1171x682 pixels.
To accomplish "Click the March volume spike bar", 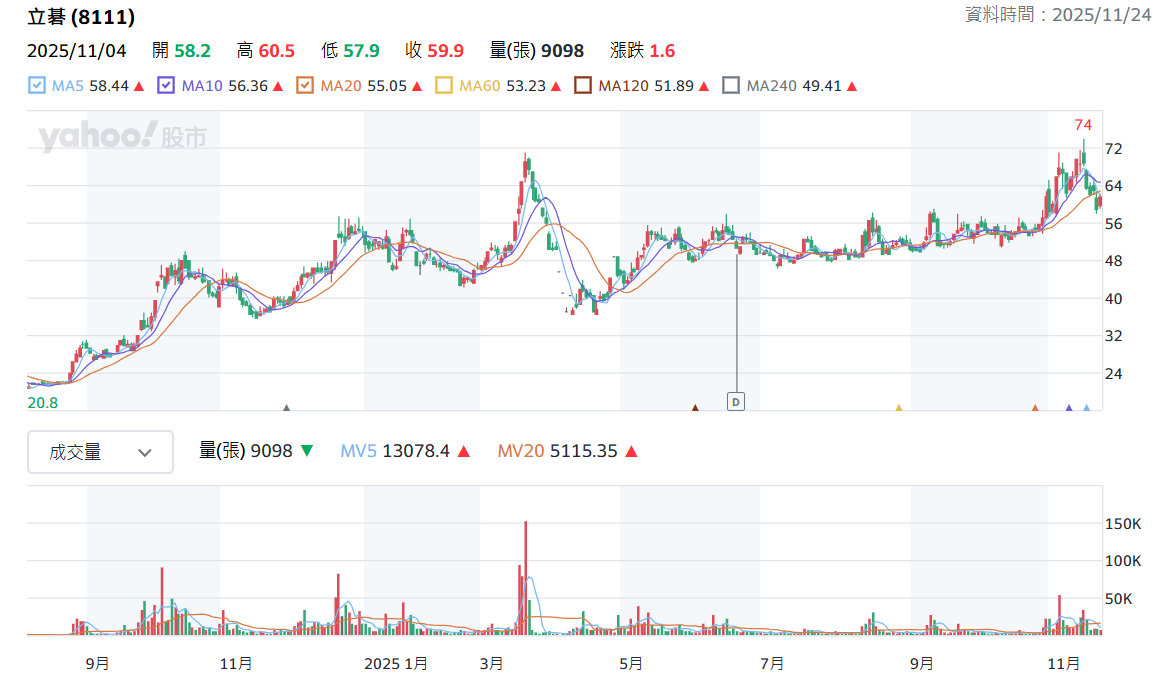I will pyautogui.click(x=526, y=577).
